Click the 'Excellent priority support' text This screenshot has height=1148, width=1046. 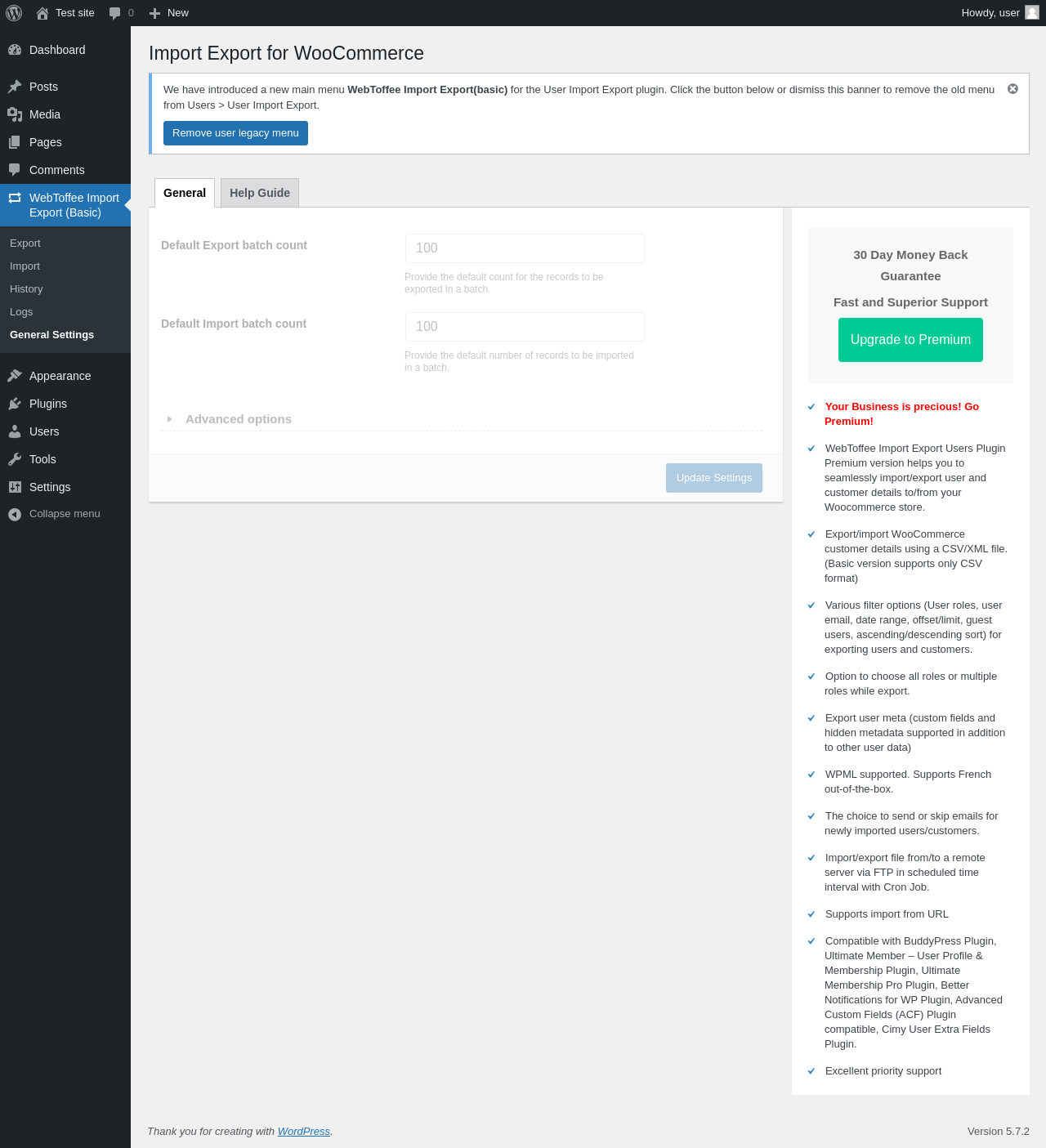[x=883, y=1071]
